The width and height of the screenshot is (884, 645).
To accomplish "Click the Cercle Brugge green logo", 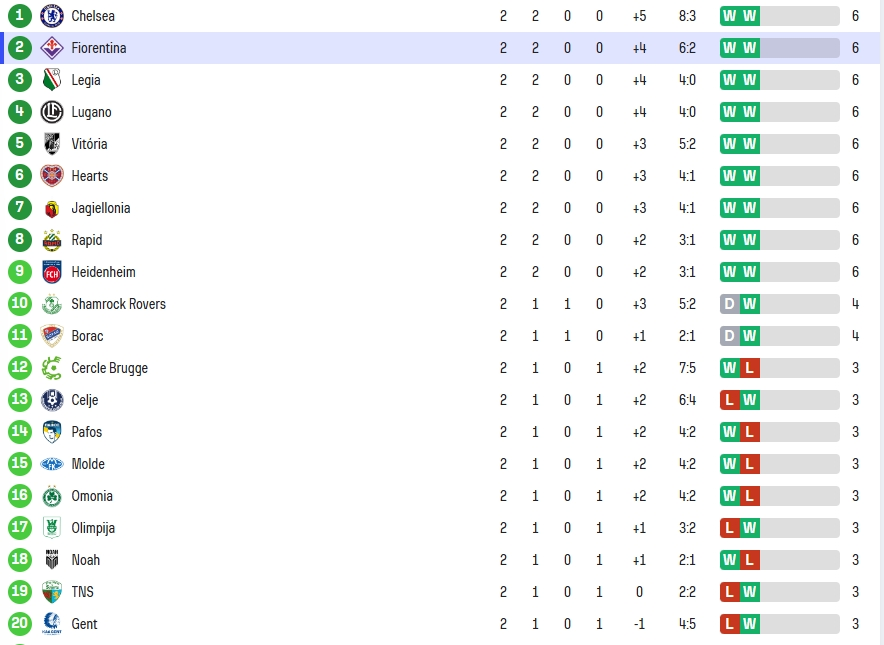I will pyautogui.click(x=52, y=368).
